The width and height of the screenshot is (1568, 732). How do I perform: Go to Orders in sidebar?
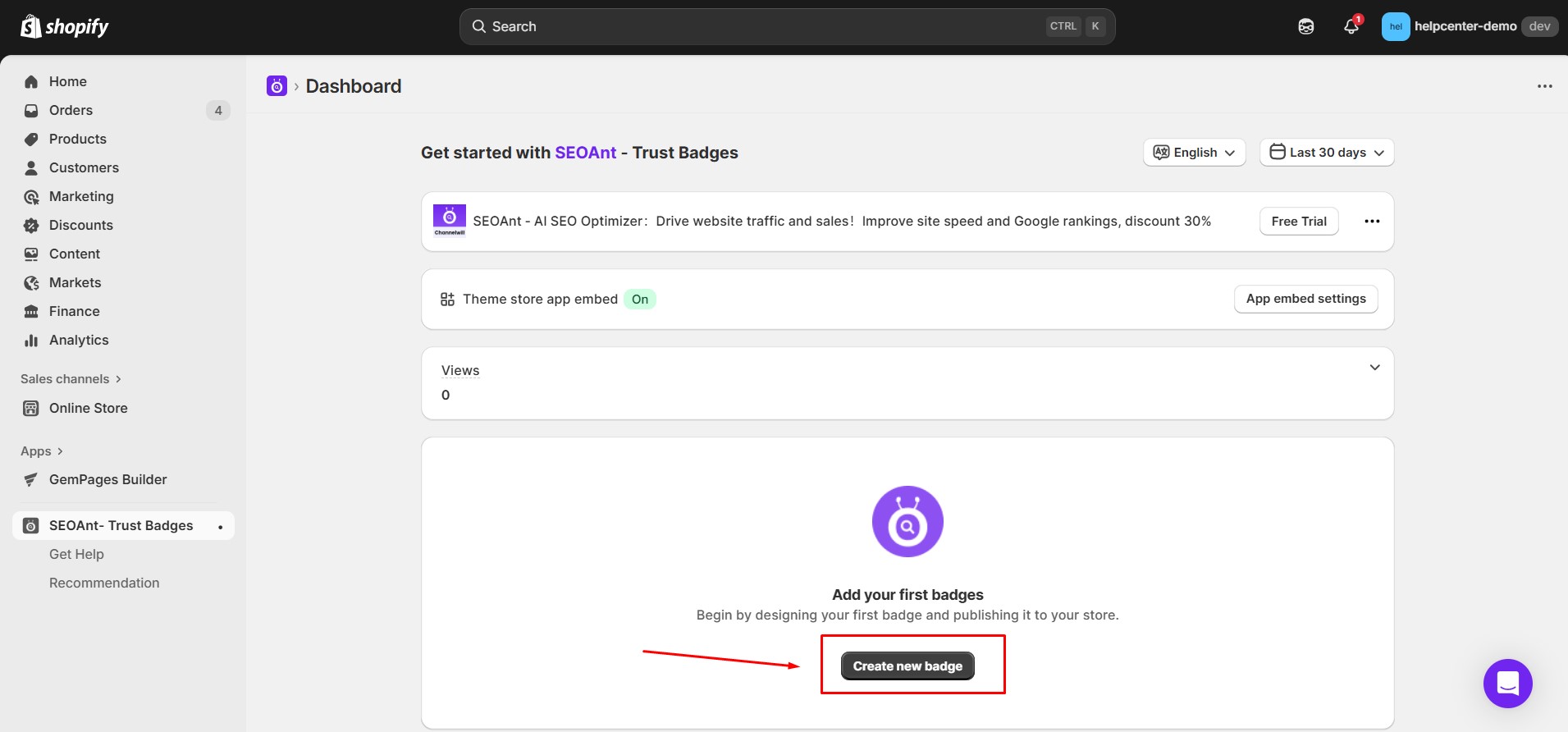coord(71,110)
